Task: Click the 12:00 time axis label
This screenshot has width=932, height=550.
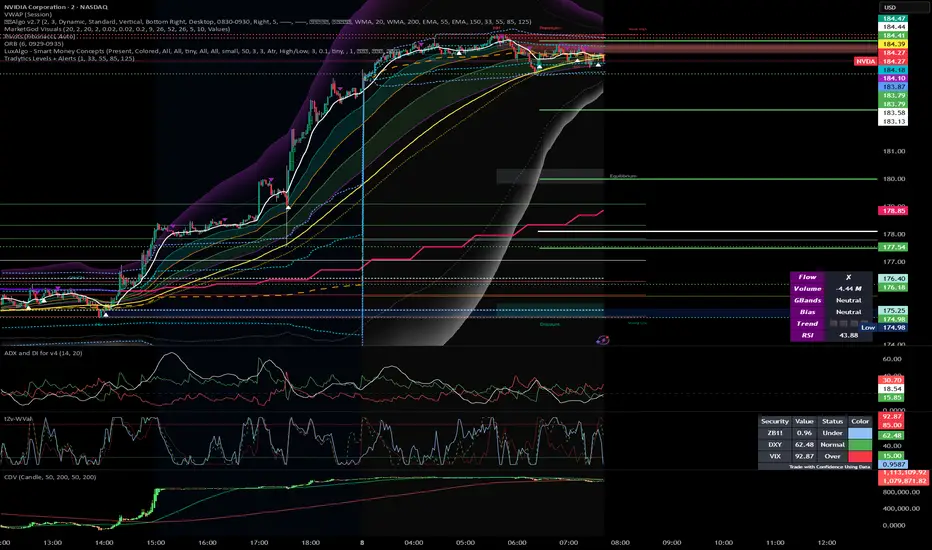Action: (827, 542)
